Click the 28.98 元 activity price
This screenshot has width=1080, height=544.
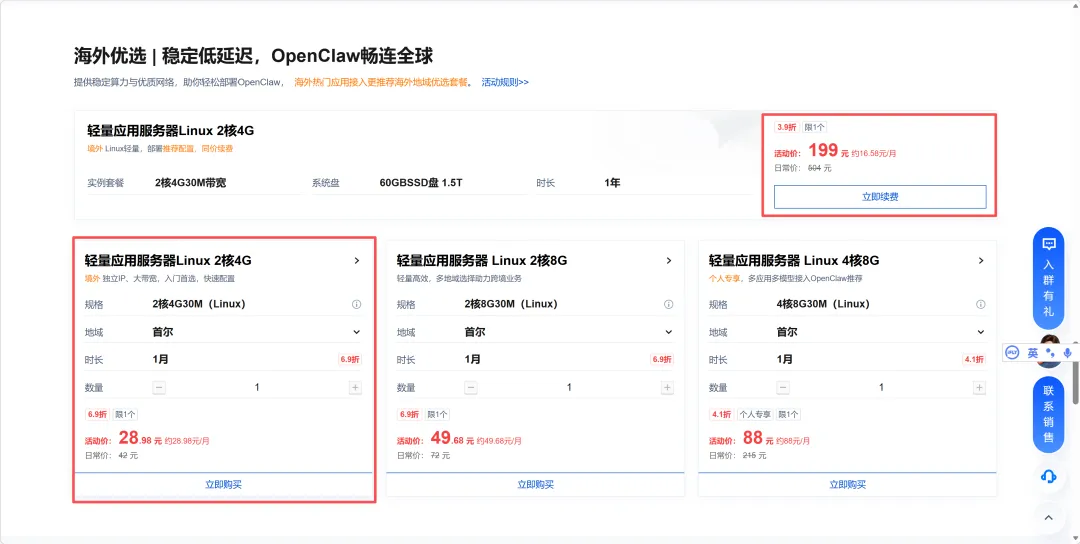click(140, 438)
